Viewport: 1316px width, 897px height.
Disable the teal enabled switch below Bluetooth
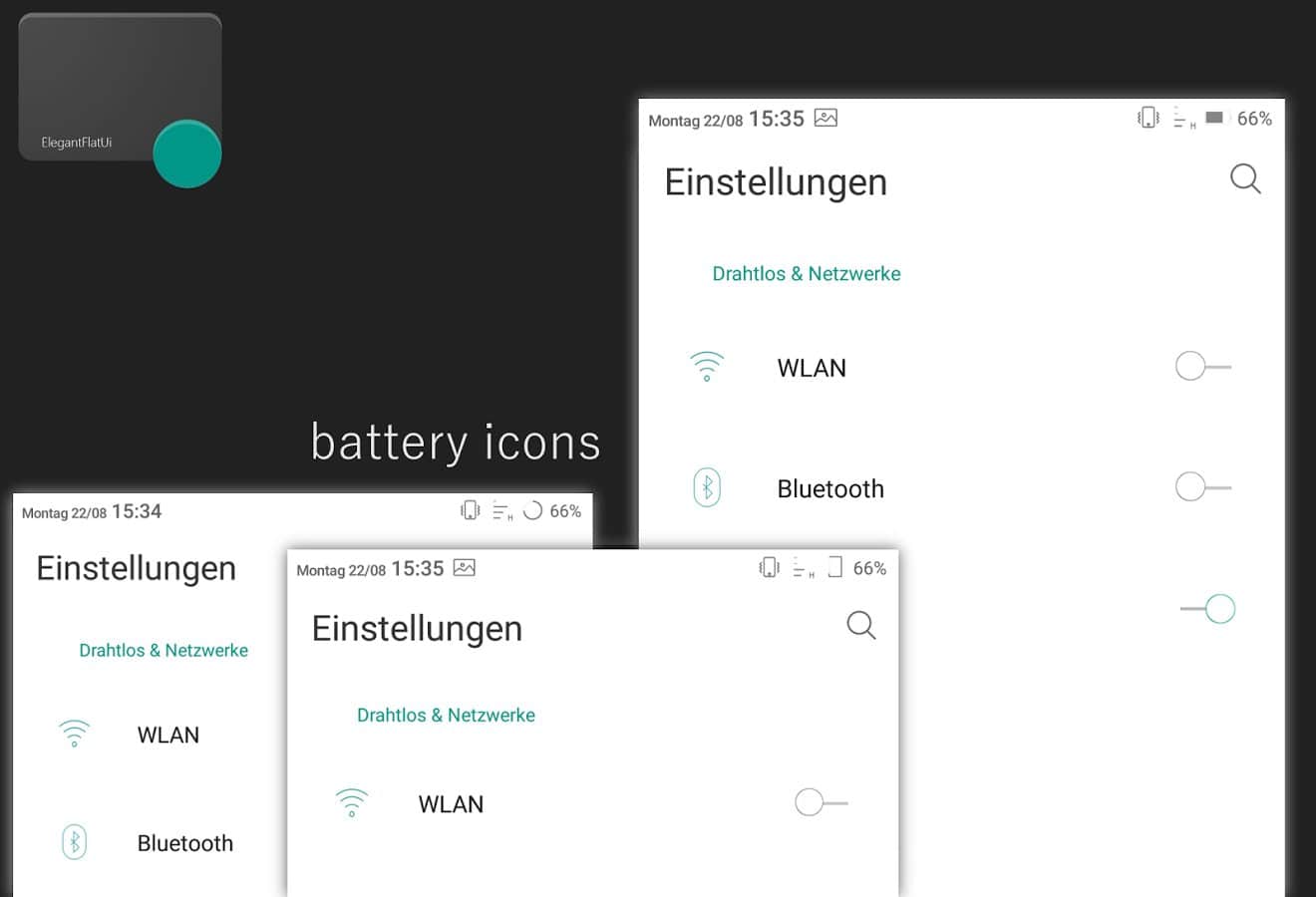pos(1207,608)
